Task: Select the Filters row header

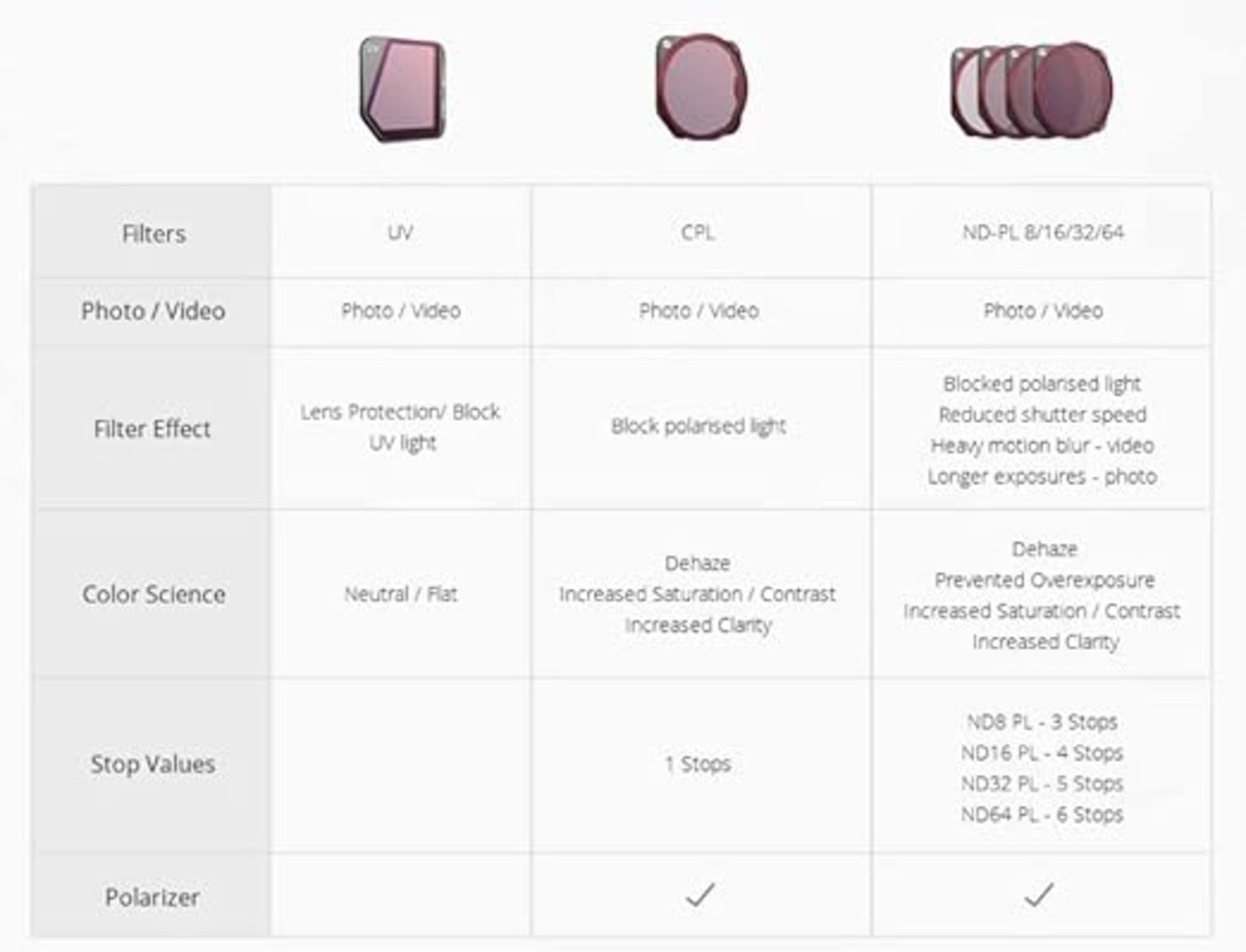Action: pos(152,233)
